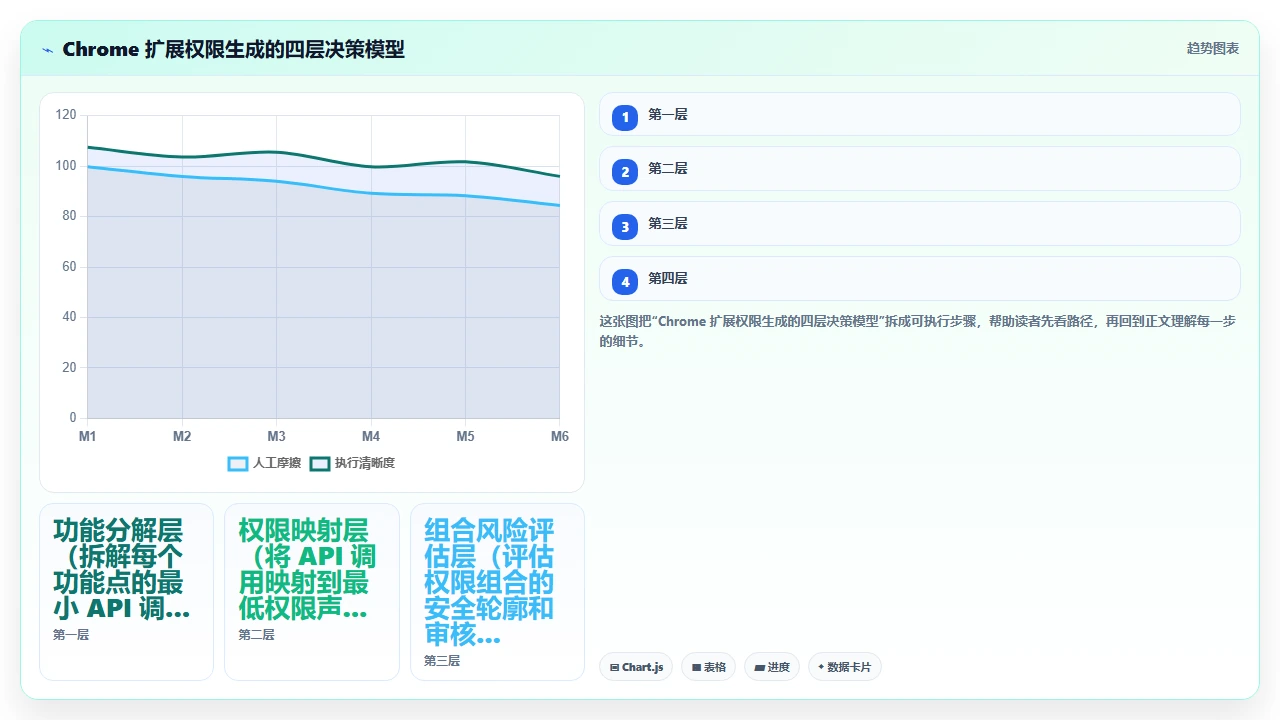
Task: Click the M6 x-axis label
Action: coord(560,436)
